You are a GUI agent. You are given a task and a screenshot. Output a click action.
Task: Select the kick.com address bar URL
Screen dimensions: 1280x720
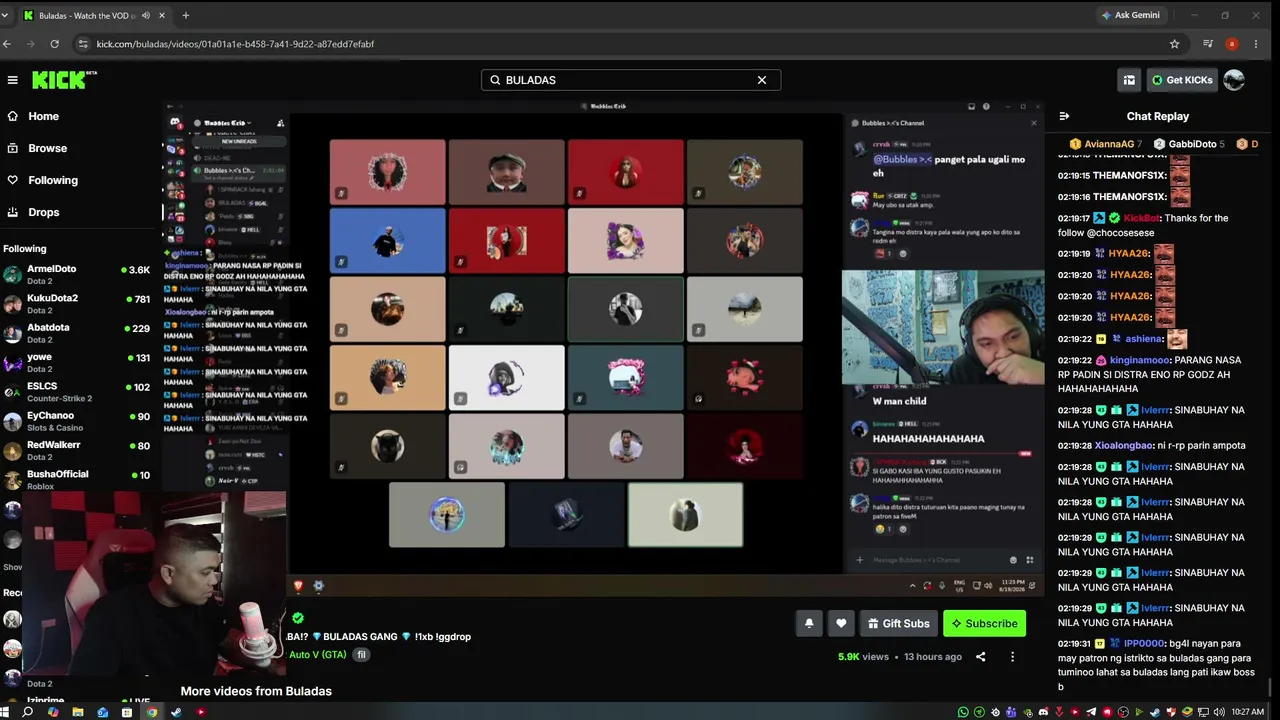(x=235, y=44)
